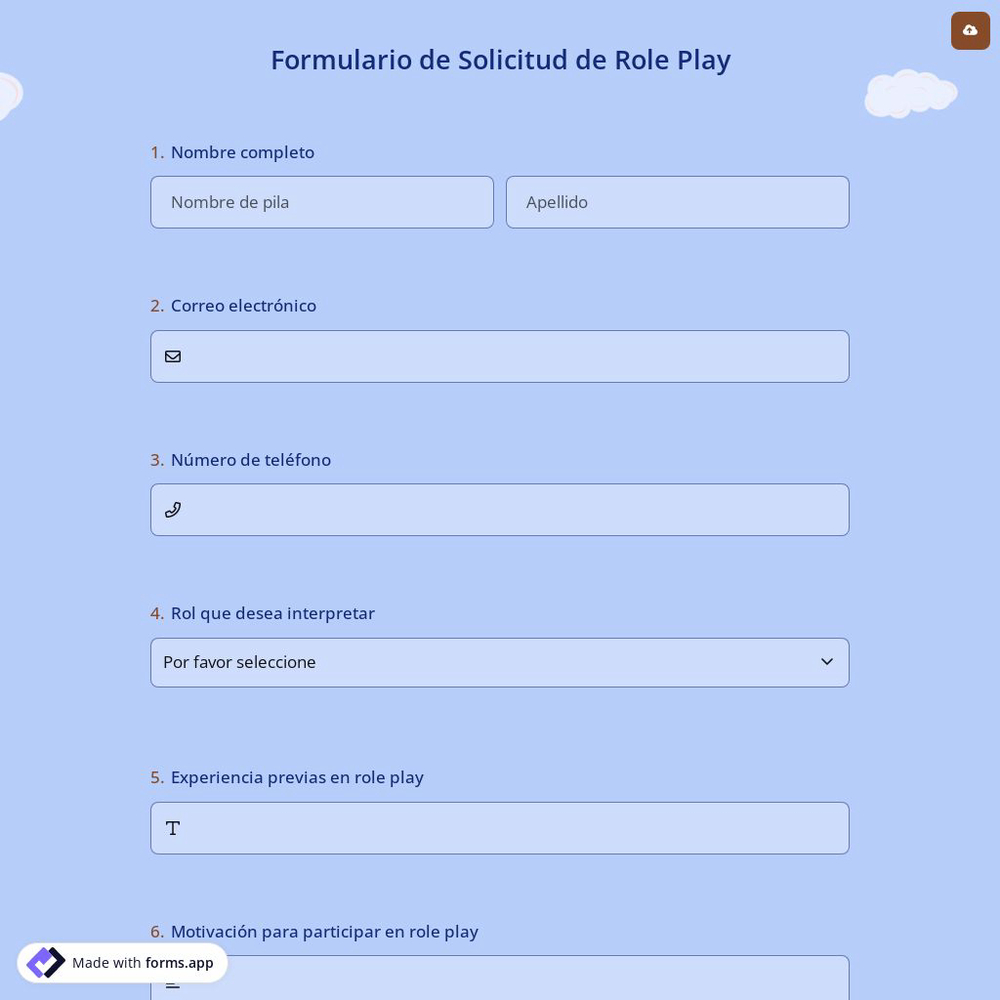Click the 'Made with forms.app' badge
Viewport: 1000px width, 1000px height.
pos(122,962)
